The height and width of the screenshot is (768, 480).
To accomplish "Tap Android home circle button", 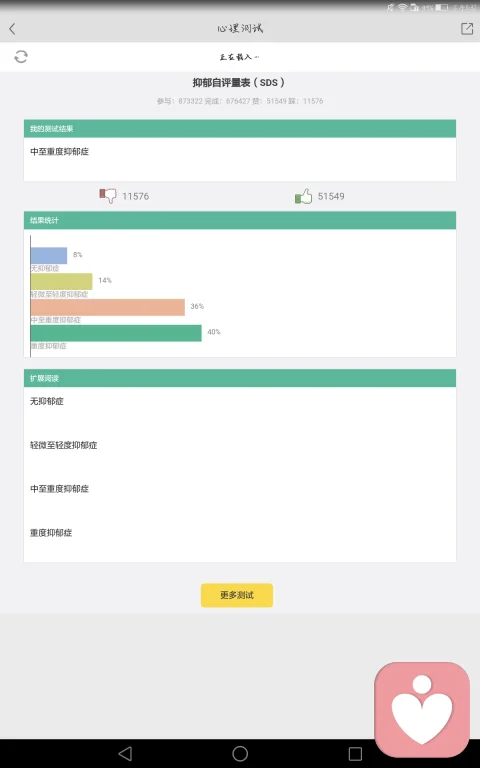I will click(x=240, y=753).
